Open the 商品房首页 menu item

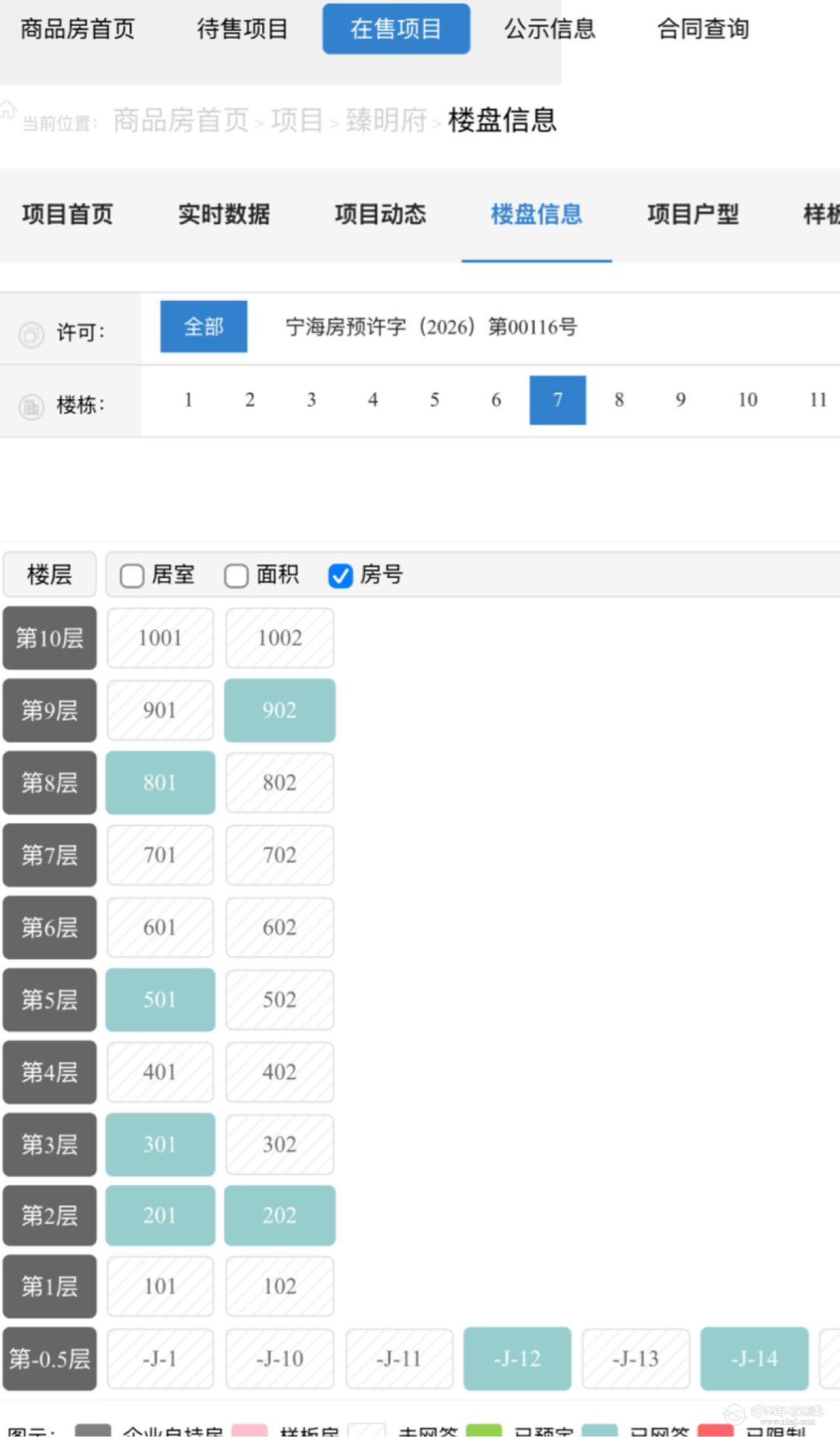tap(78, 29)
